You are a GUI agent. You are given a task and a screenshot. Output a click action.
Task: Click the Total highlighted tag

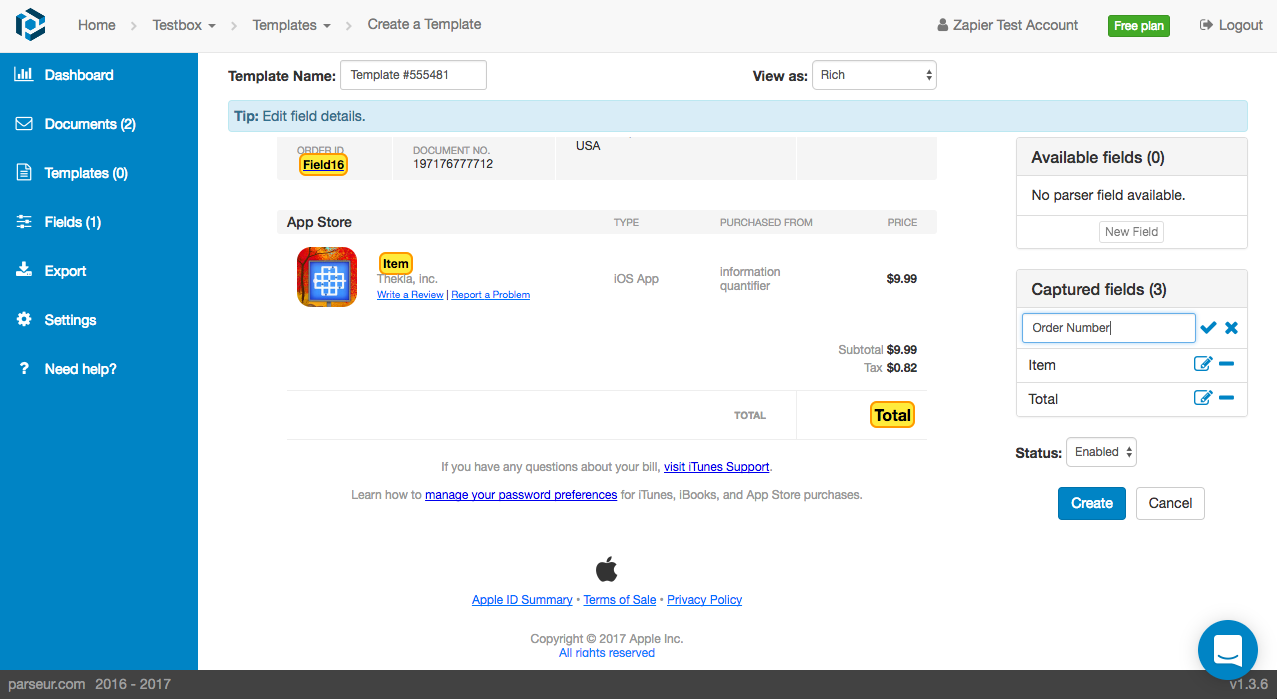click(892, 415)
